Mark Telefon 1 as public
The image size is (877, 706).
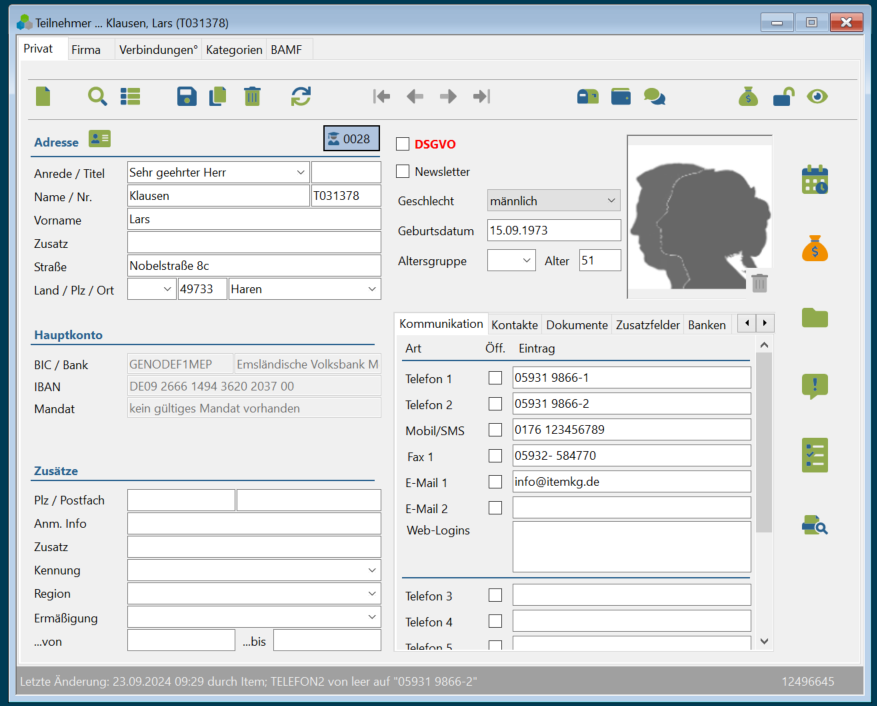[495, 378]
